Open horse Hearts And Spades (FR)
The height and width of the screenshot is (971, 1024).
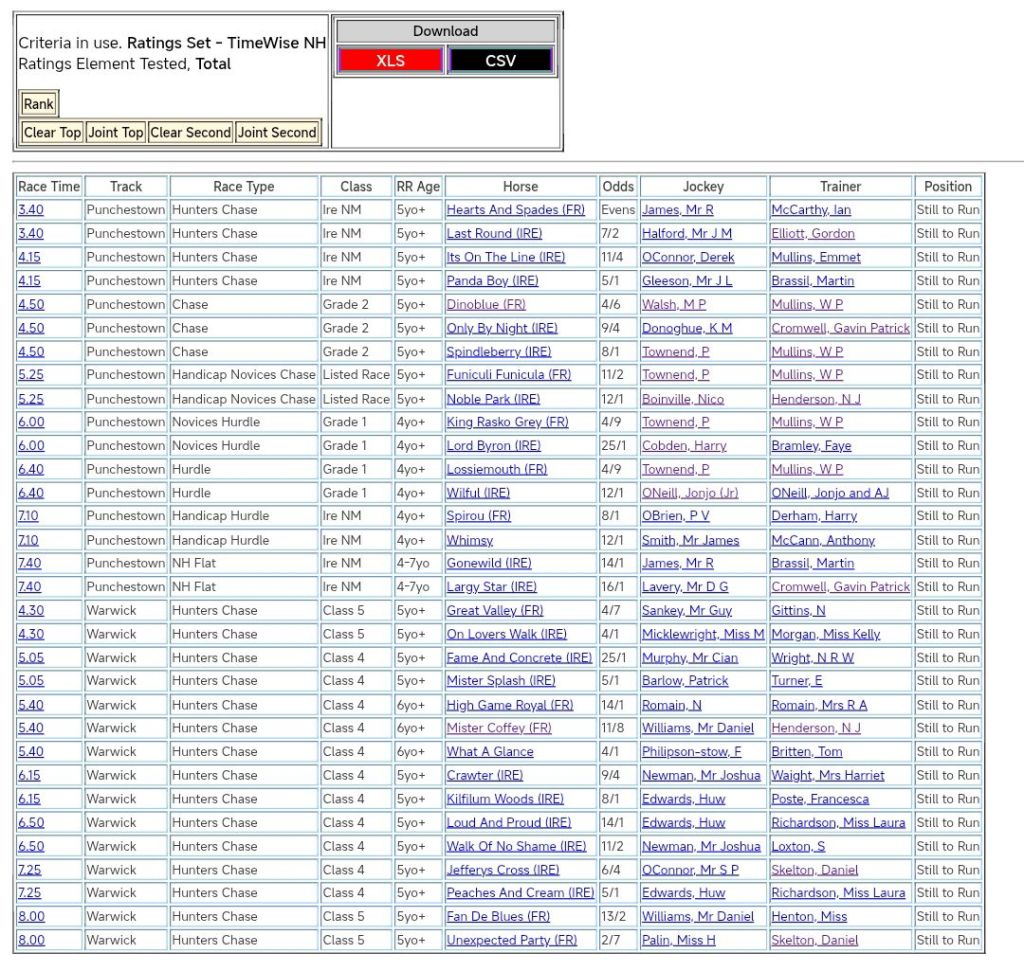click(515, 210)
